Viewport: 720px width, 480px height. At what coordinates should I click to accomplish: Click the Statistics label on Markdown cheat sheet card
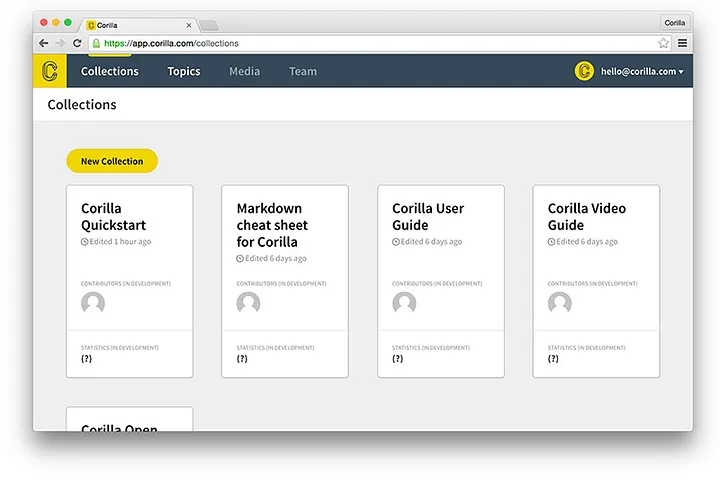click(x=276, y=348)
